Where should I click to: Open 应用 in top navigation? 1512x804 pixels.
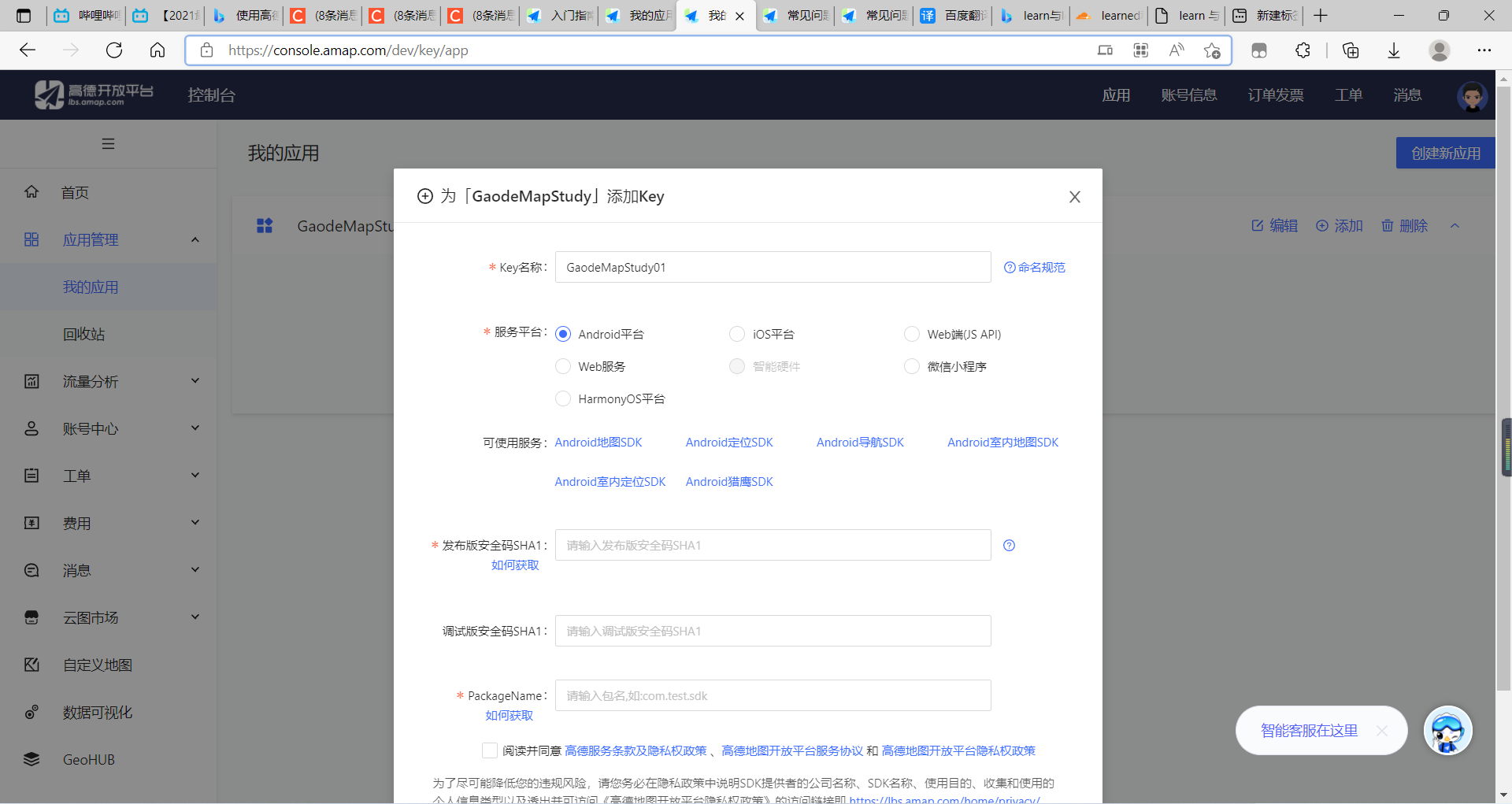point(1116,95)
